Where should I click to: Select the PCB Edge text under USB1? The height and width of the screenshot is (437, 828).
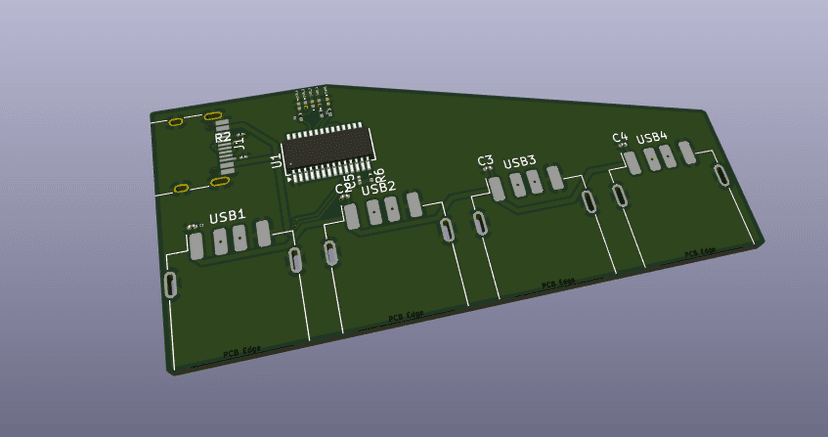pos(242,352)
